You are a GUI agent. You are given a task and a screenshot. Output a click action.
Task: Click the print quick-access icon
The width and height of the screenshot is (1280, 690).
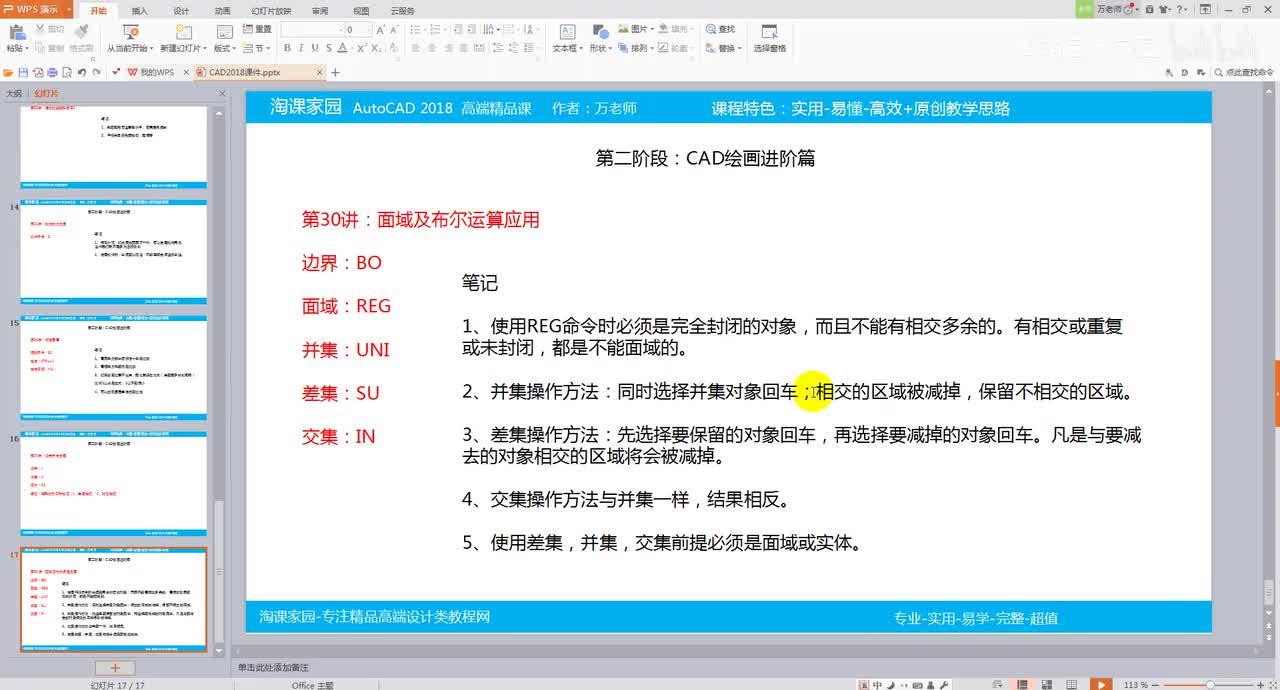pyautogui.click(x=52, y=72)
